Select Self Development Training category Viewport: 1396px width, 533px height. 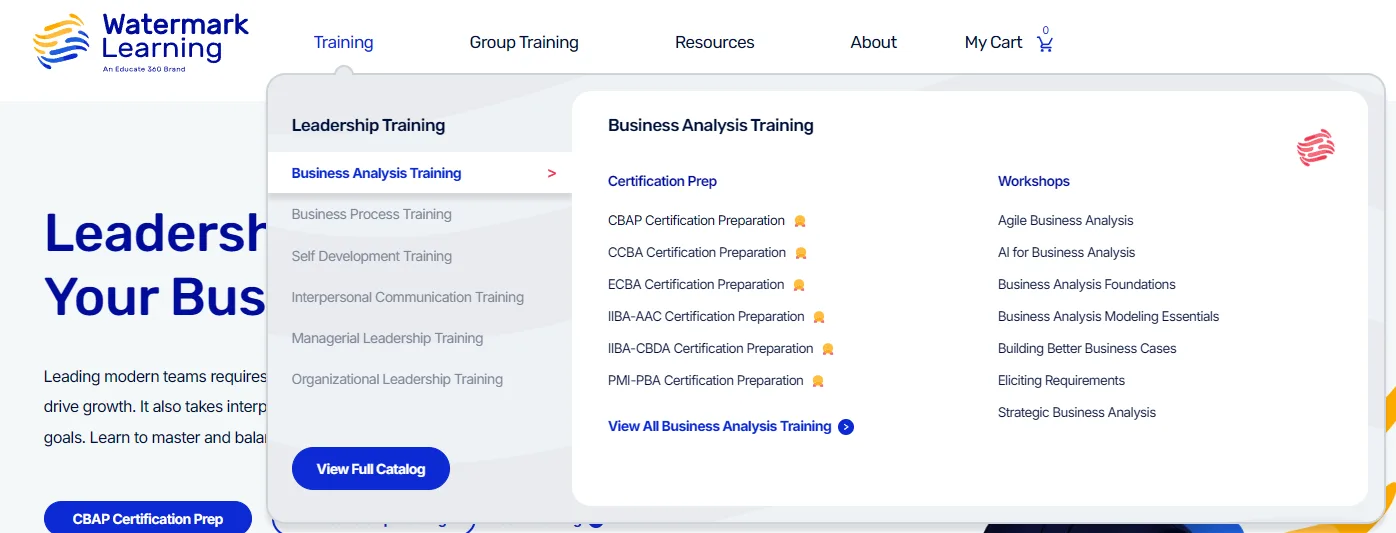tap(372, 256)
